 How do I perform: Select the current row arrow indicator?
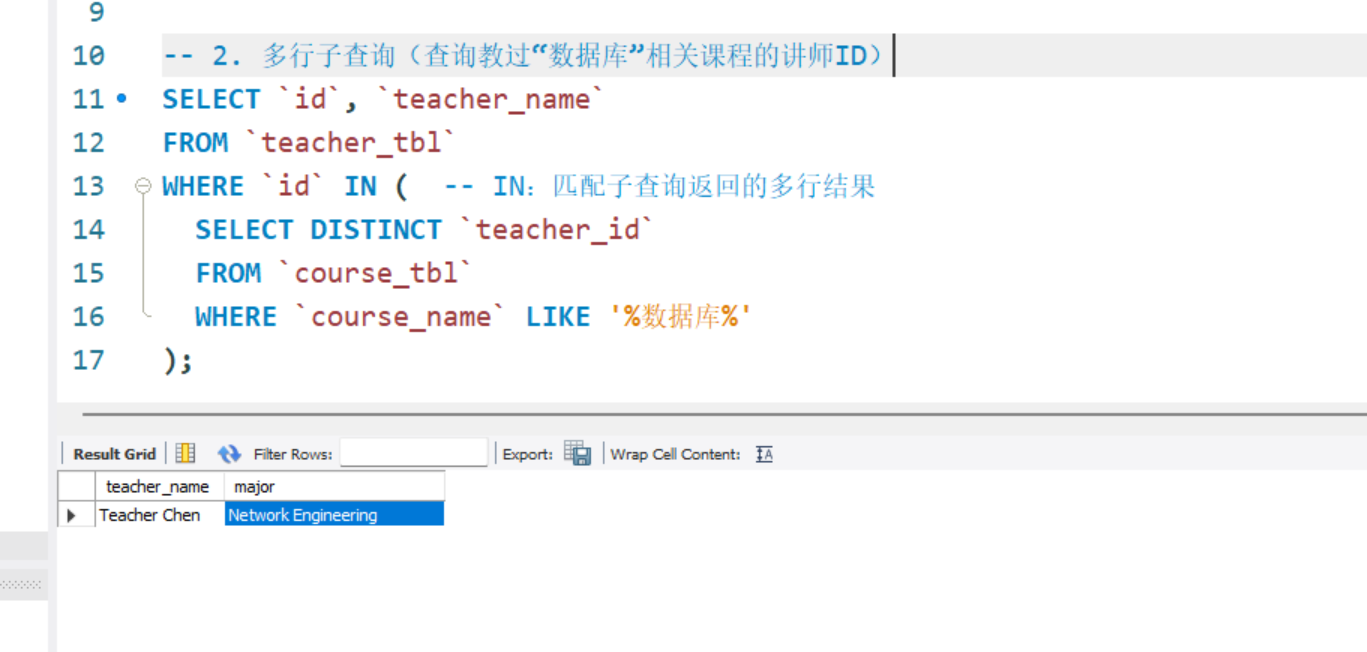(72, 515)
